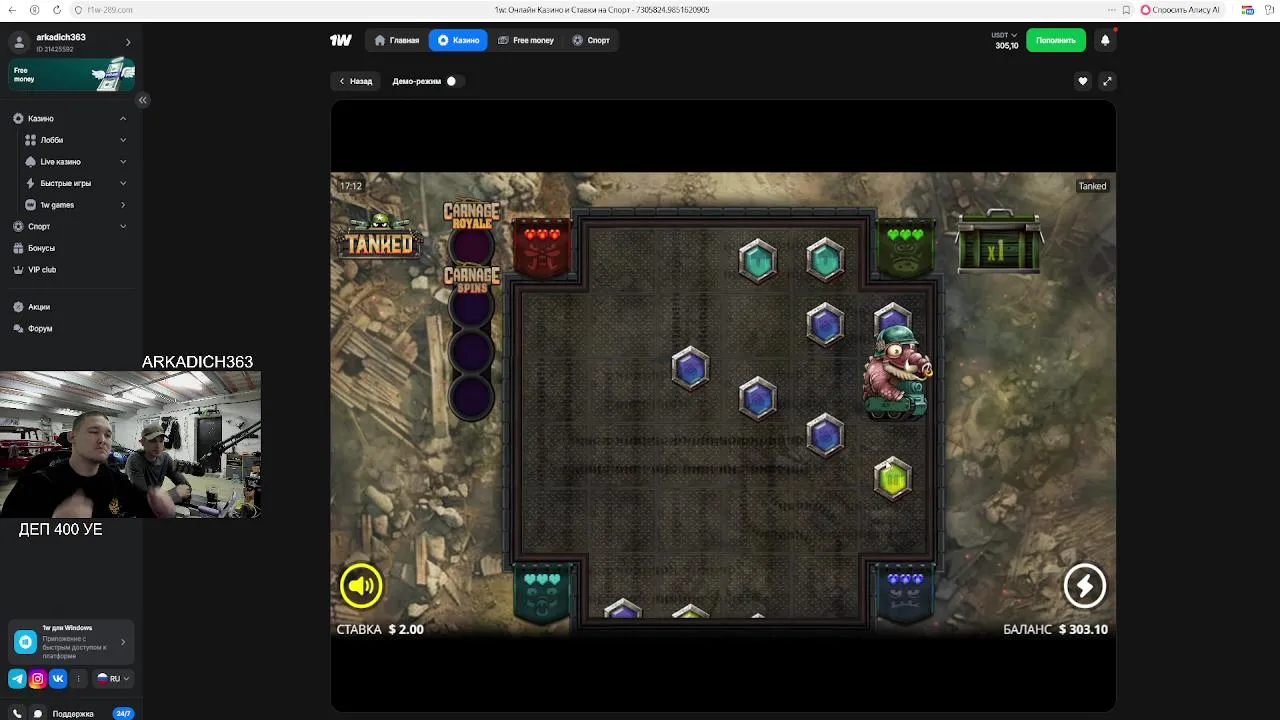Open the RU language dropdown
Image resolution: width=1280 pixels, height=720 pixels.
click(x=112, y=678)
